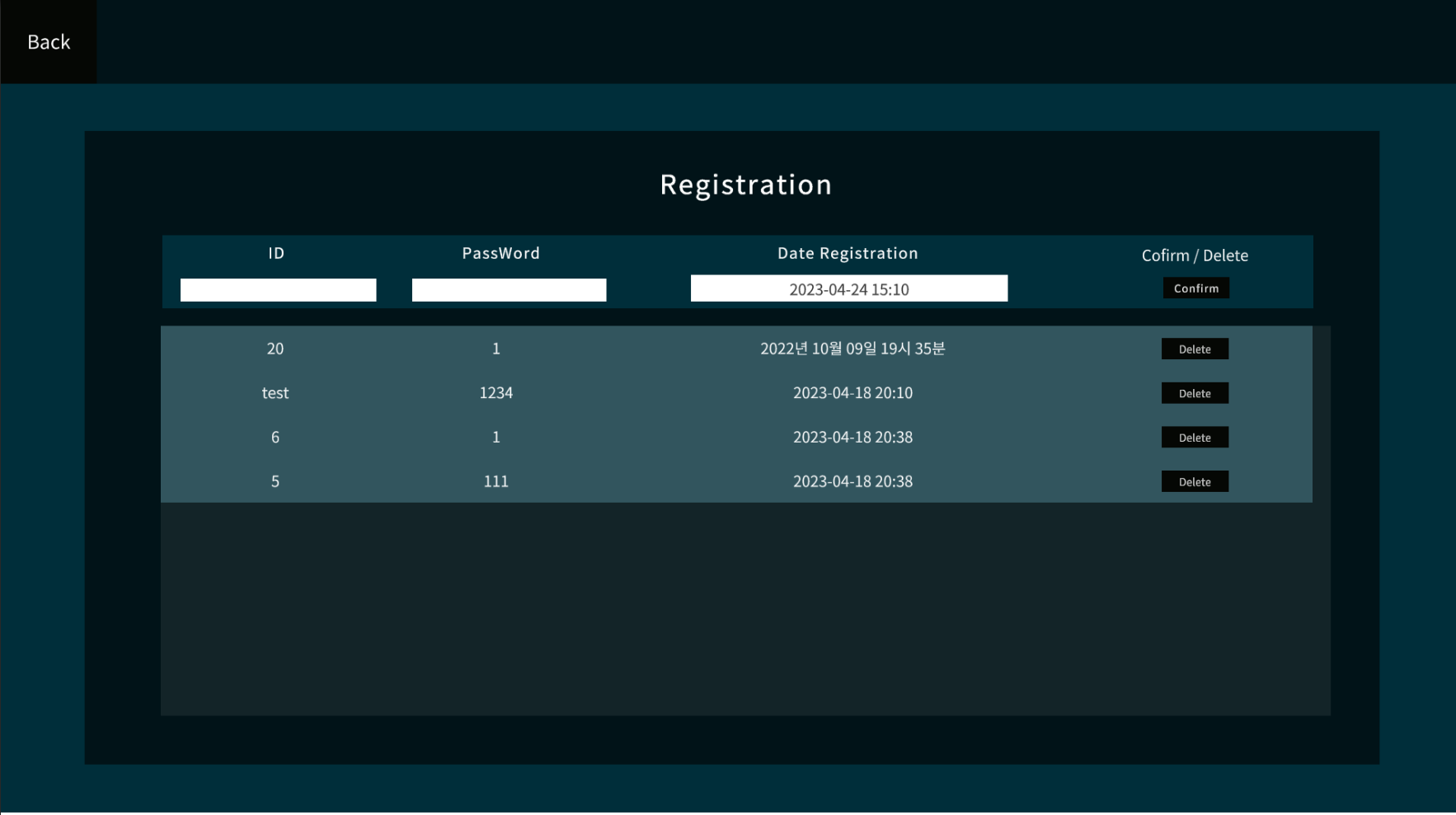
Task: Click the Registration page title
Action: [744, 184]
